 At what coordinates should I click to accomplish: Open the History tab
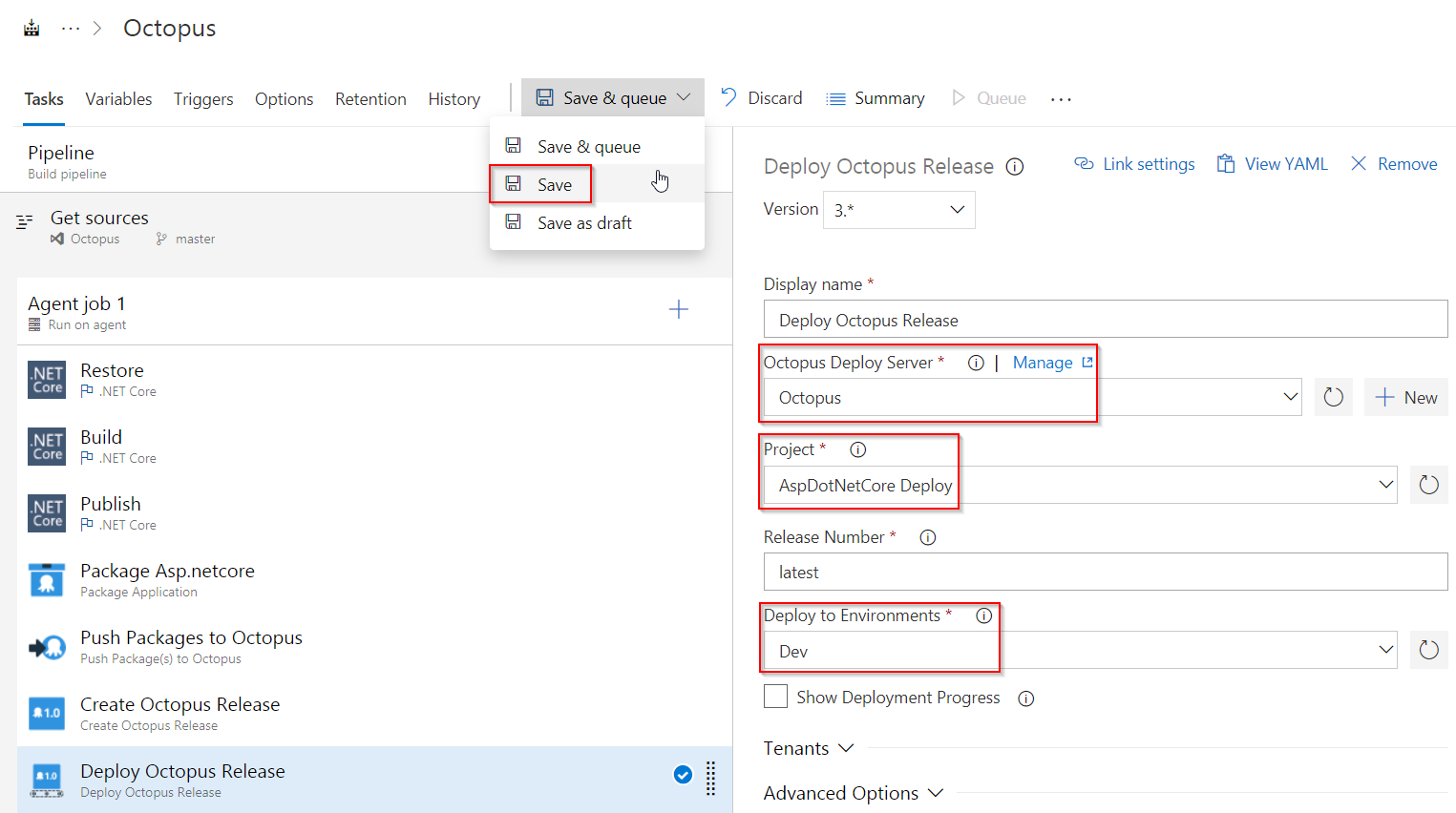coord(454,99)
